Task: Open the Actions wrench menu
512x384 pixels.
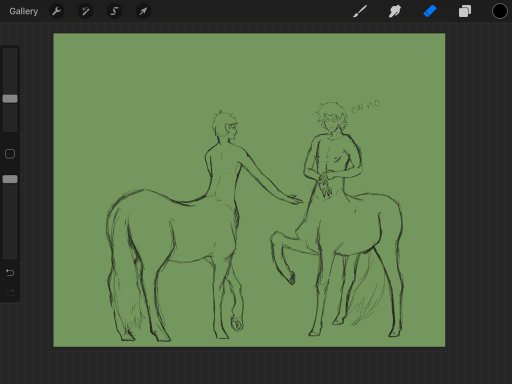Action: point(56,11)
